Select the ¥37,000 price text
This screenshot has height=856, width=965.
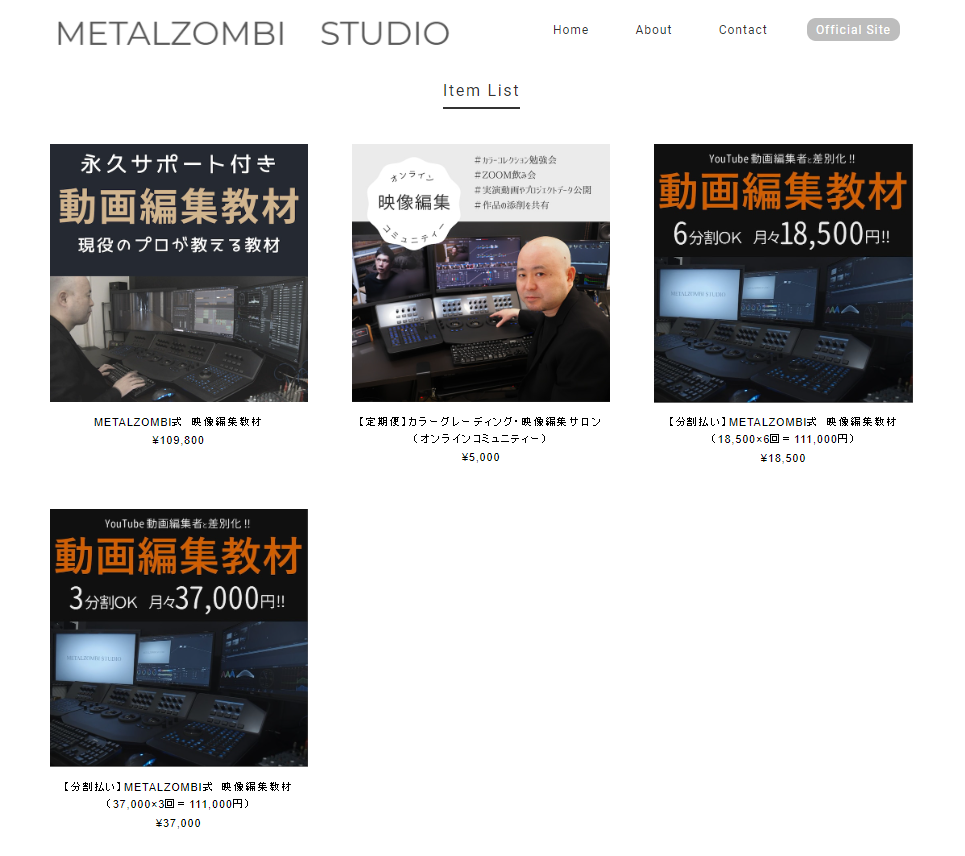[x=178, y=823]
